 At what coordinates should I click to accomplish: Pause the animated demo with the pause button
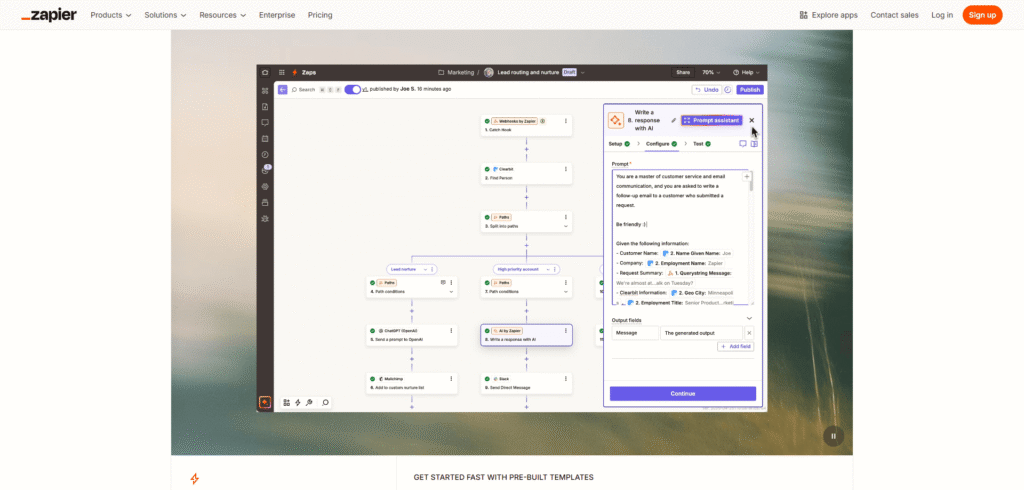[x=833, y=436]
